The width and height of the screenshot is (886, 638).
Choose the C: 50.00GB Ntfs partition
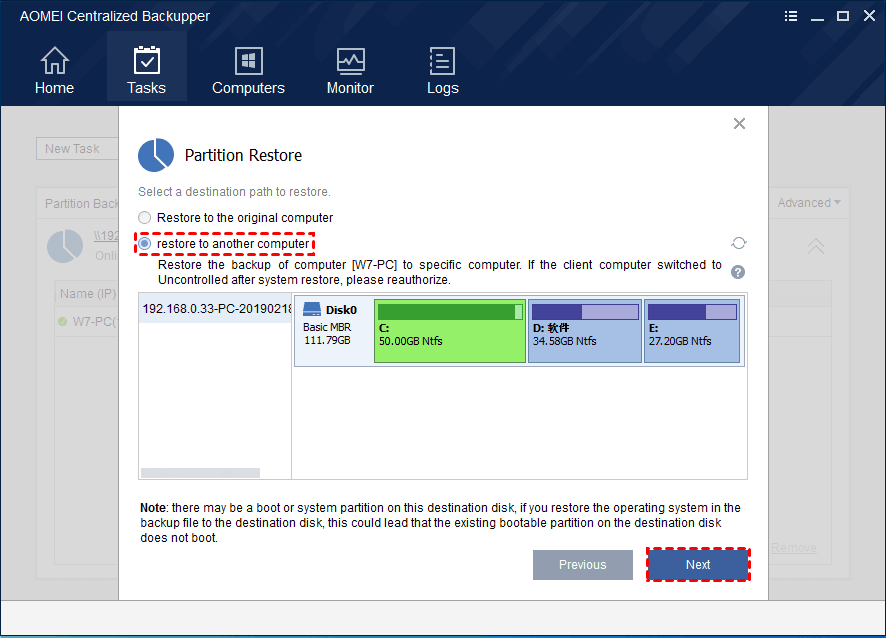[450, 331]
